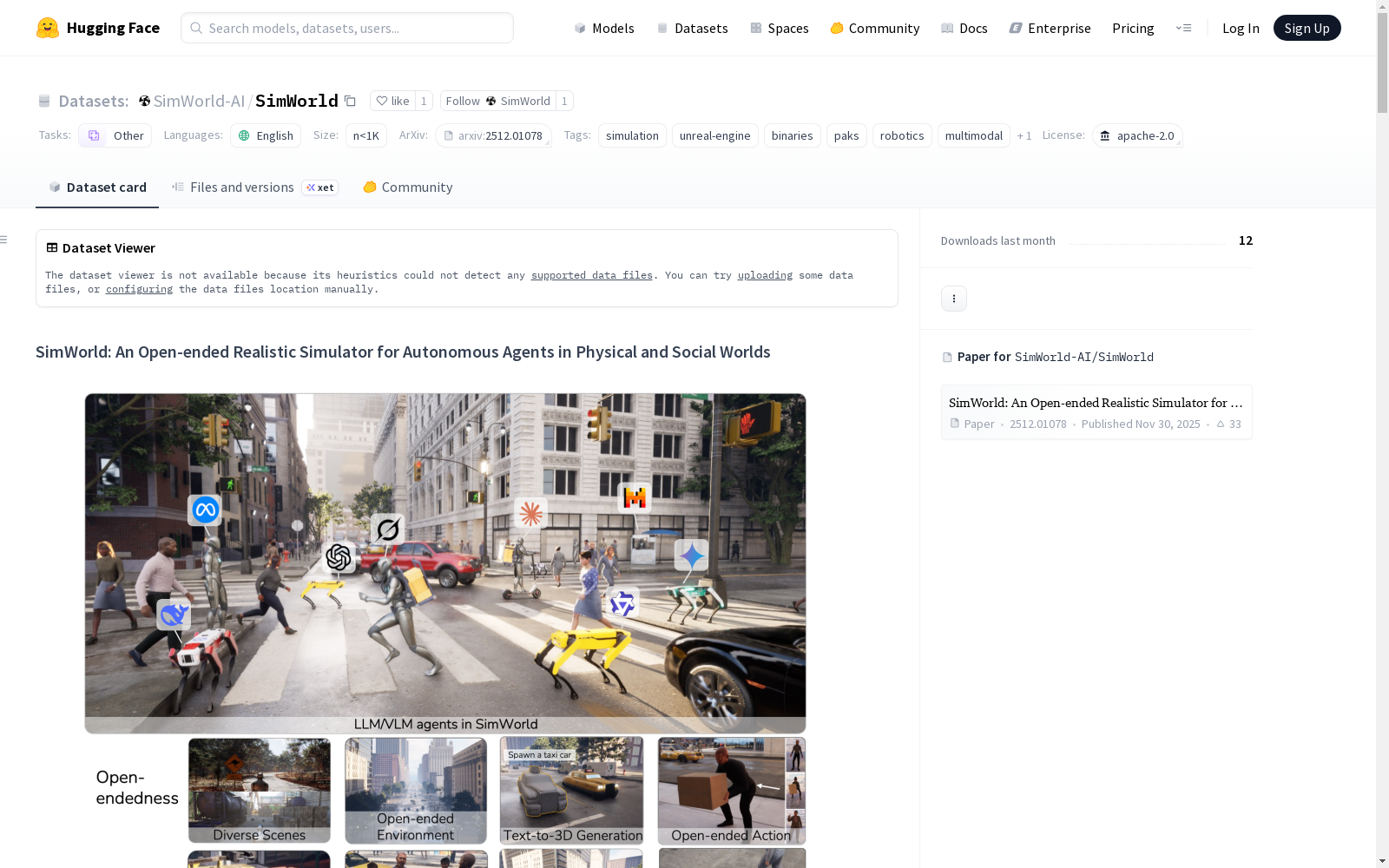Open the Datasets navigation item
This screenshot has height=868, width=1389.
(692, 28)
